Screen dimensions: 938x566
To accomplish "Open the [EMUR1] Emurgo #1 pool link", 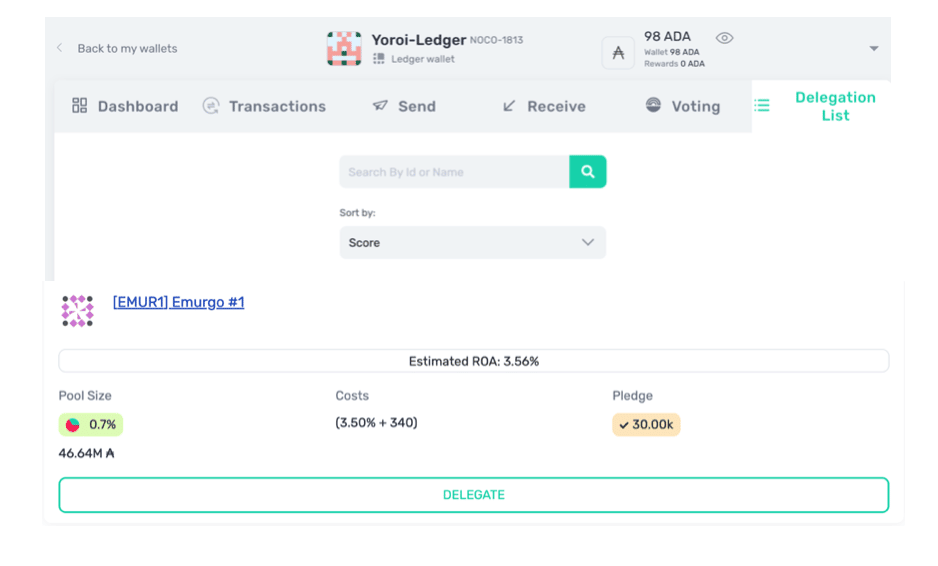I will point(178,302).
